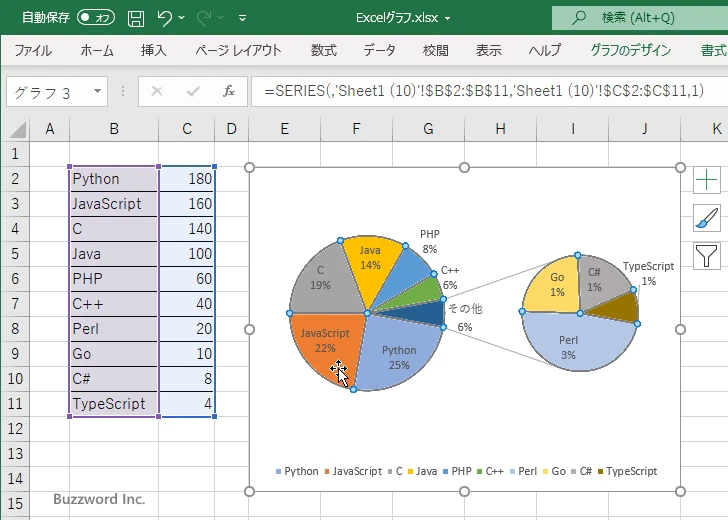
Task: Select column B header
Action: 114,129
